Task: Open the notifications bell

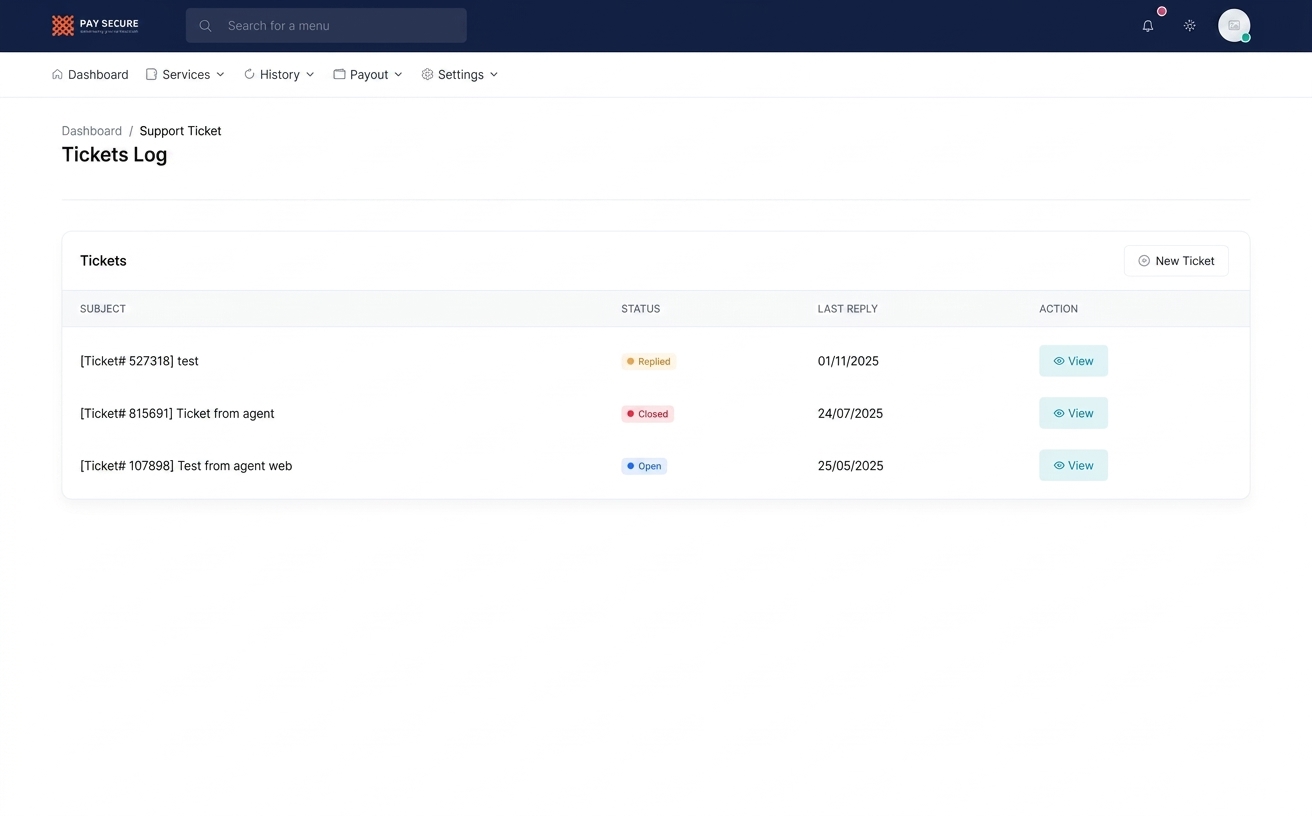Action: pyautogui.click(x=1148, y=26)
